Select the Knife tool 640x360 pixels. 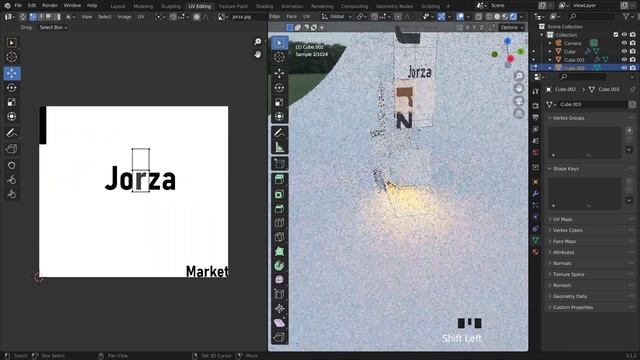click(x=280, y=237)
